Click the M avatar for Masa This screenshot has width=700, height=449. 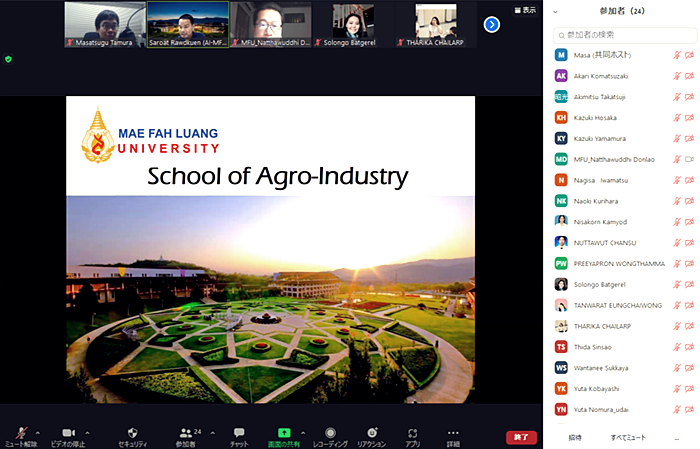point(561,55)
